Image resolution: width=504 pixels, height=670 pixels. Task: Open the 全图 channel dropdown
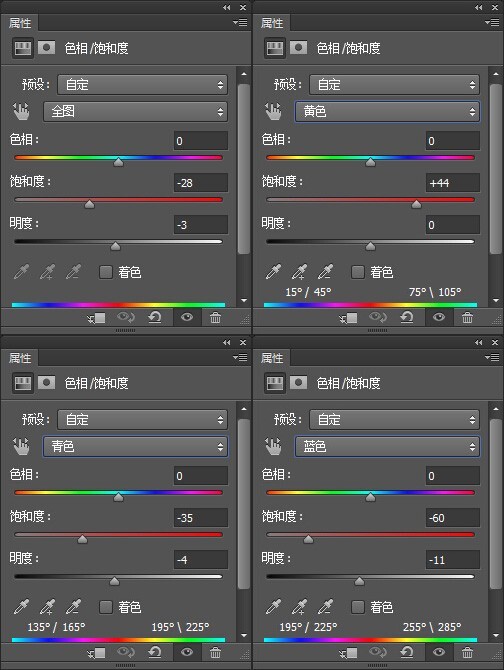coord(135,112)
